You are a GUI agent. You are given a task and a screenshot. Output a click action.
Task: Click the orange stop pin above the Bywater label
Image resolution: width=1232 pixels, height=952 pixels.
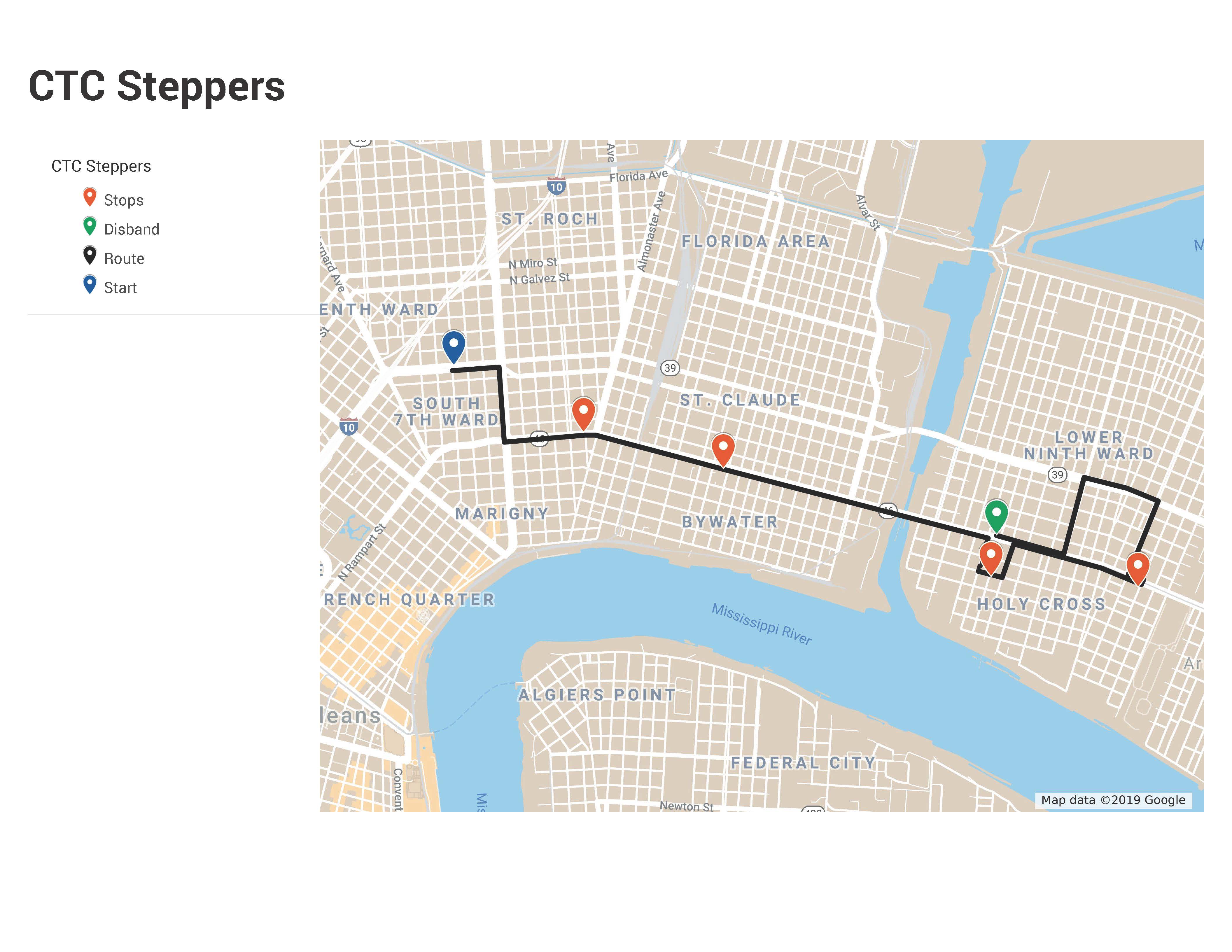point(723,448)
